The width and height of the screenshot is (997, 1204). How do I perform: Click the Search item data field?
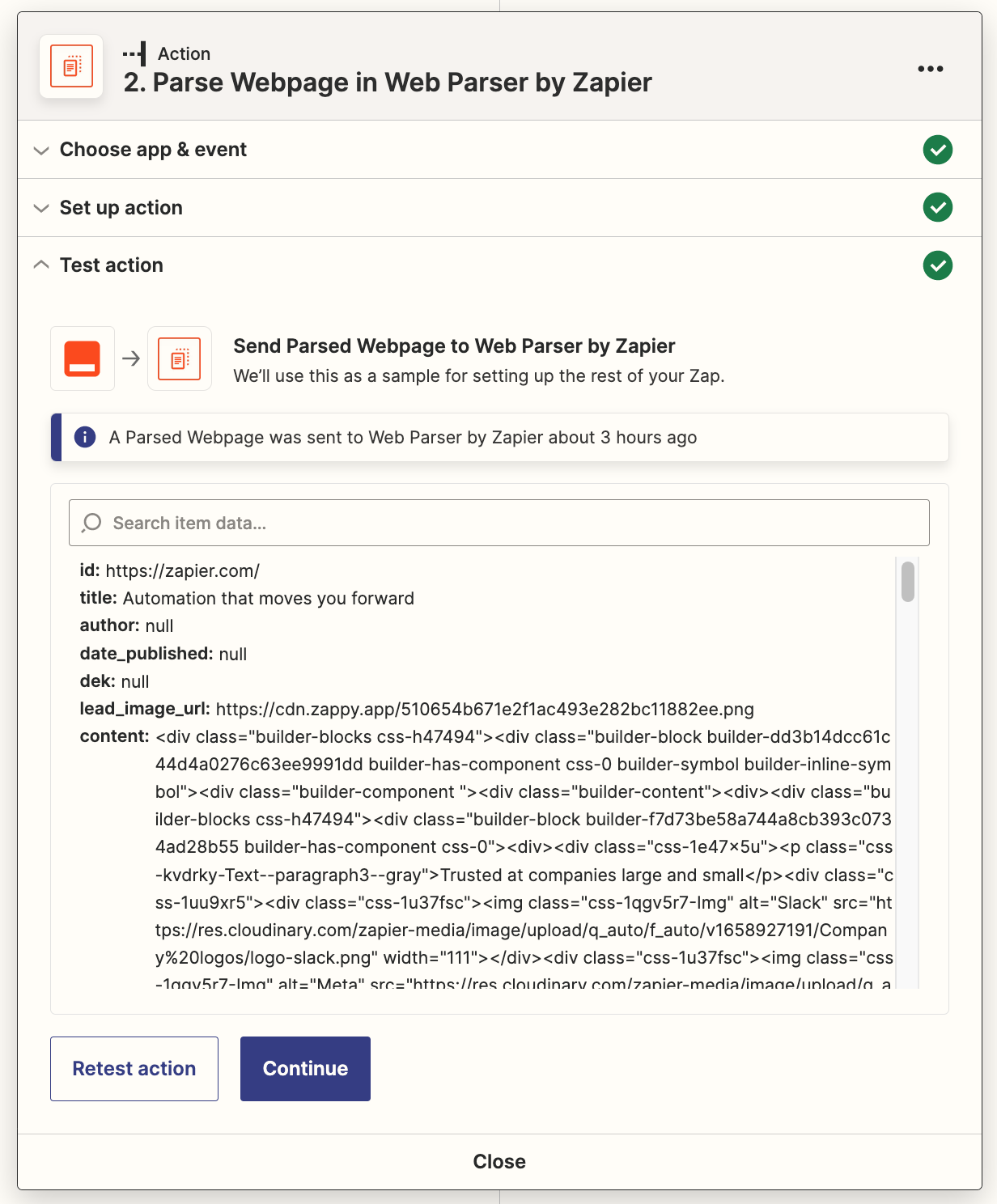click(x=498, y=523)
